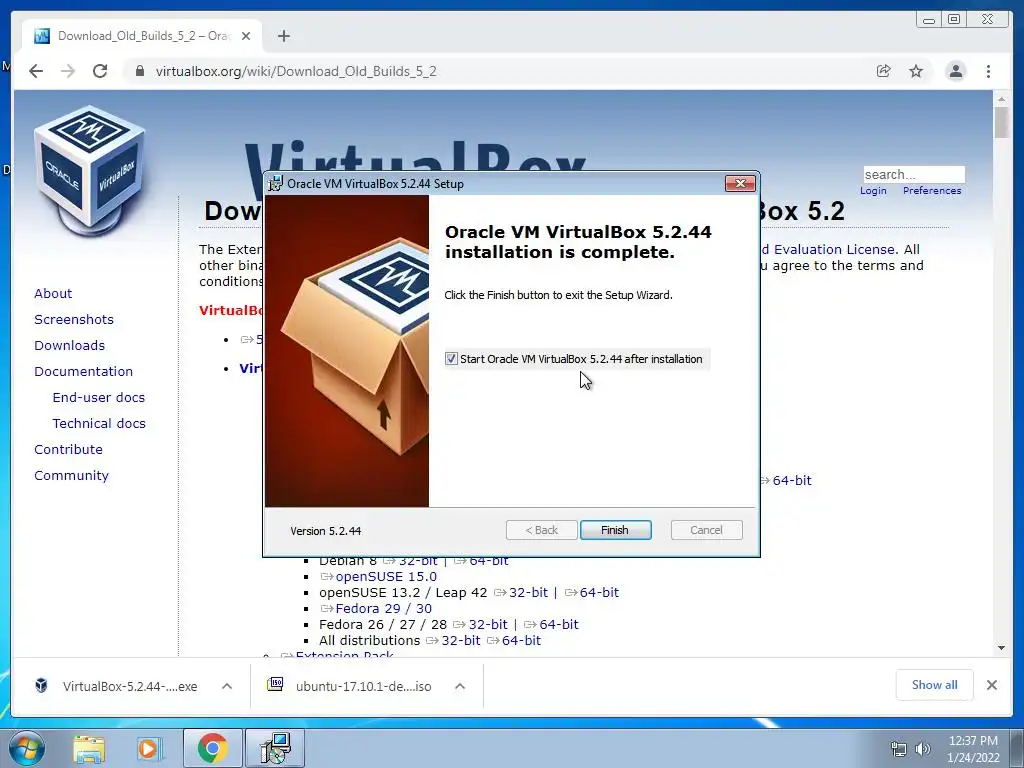
Task: Reload the current web page
Action: pyautogui.click(x=100, y=71)
